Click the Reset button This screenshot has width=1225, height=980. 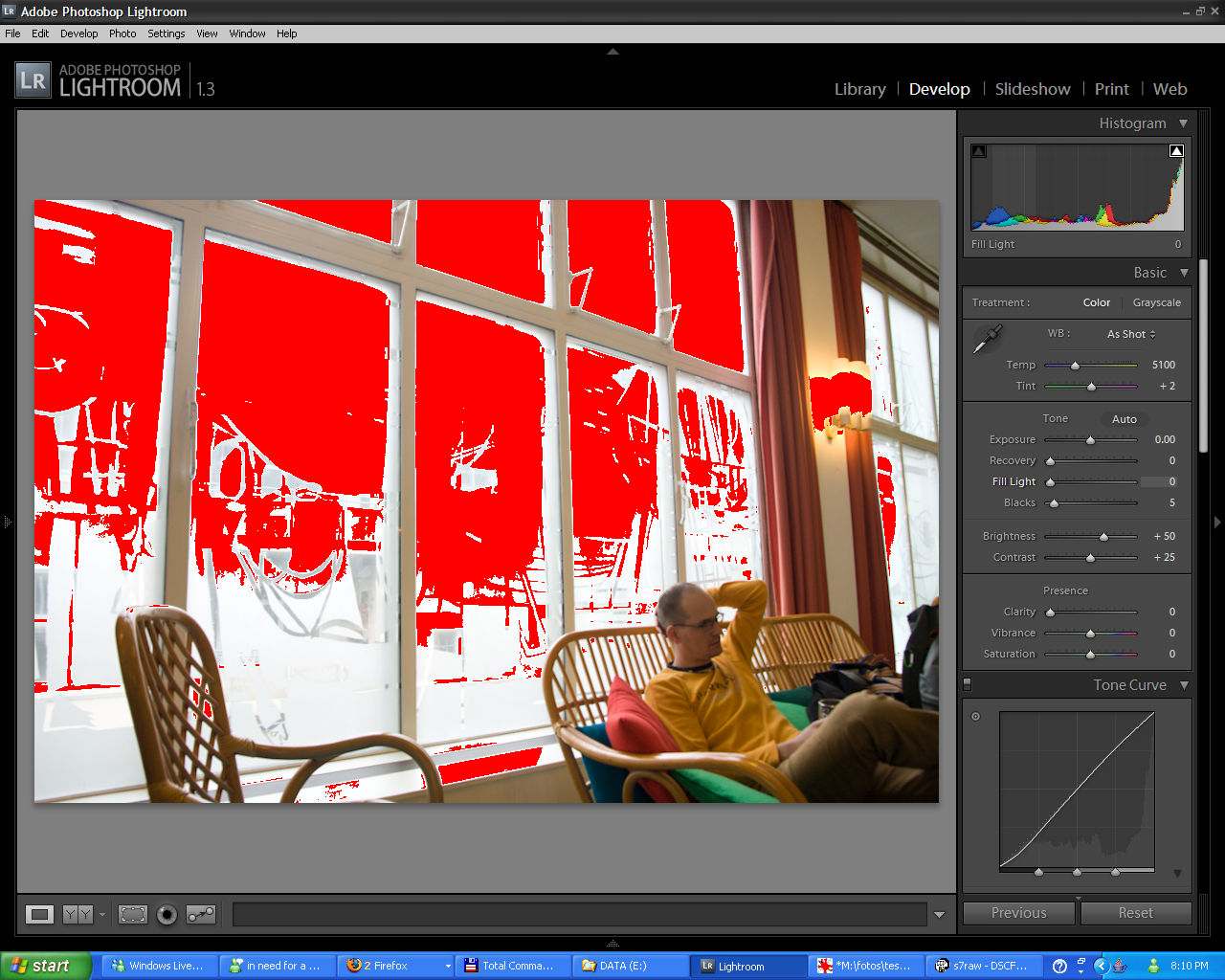[1135, 913]
